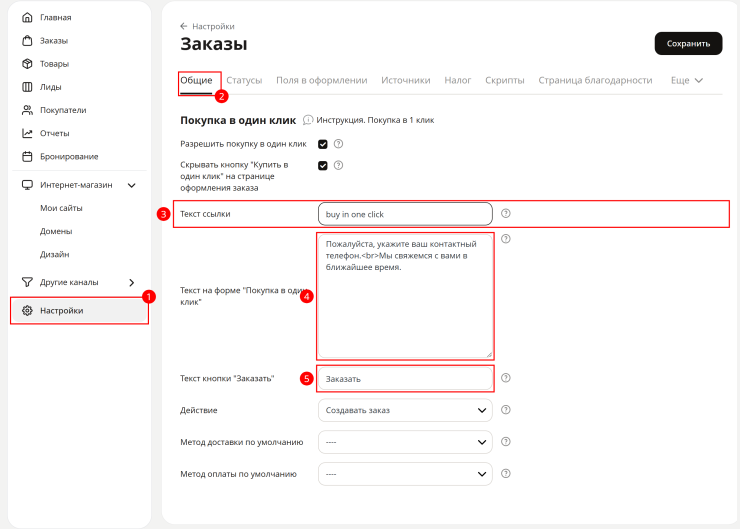Click the people icon beside Покупатели

27,110
